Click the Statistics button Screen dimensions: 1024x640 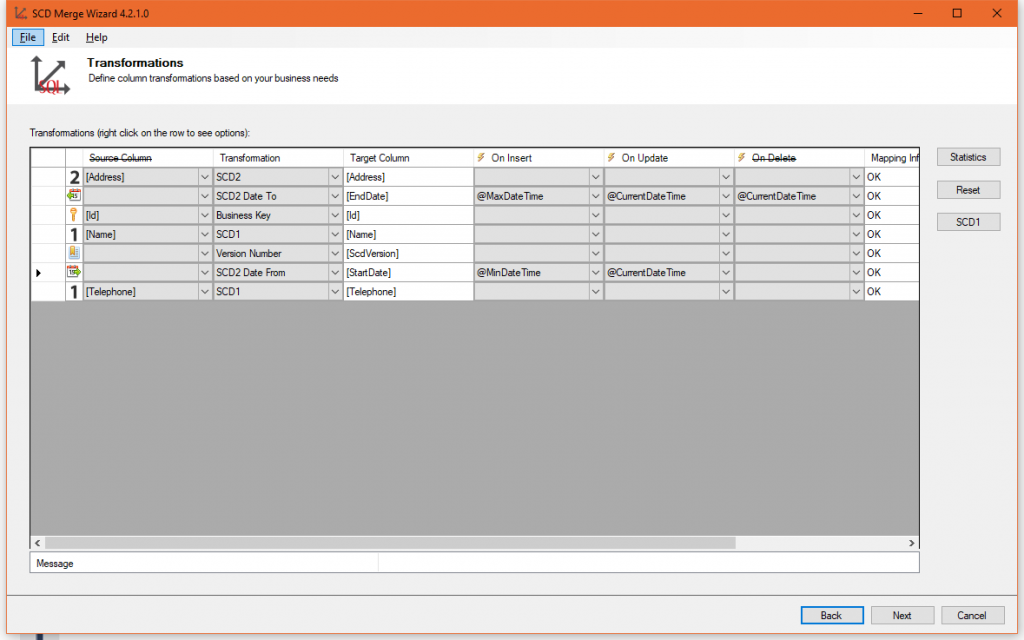point(967,157)
